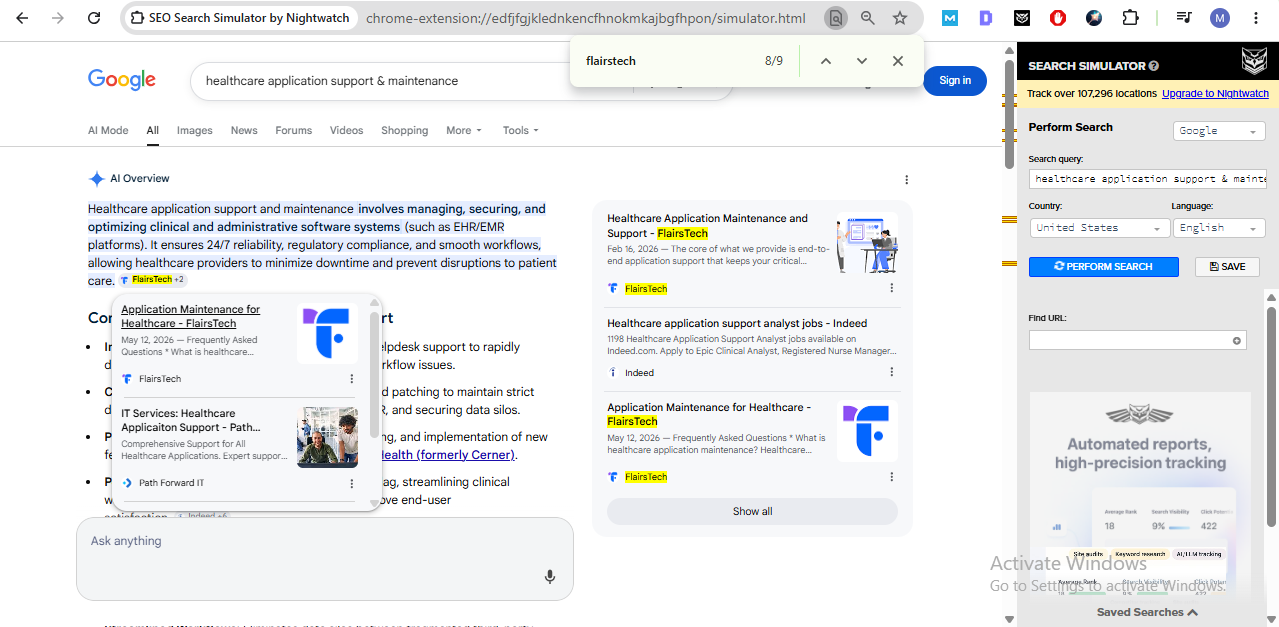This screenshot has height=627, width=1279.
Task: Click the simulator Search query field
Action: (1148, 179)
